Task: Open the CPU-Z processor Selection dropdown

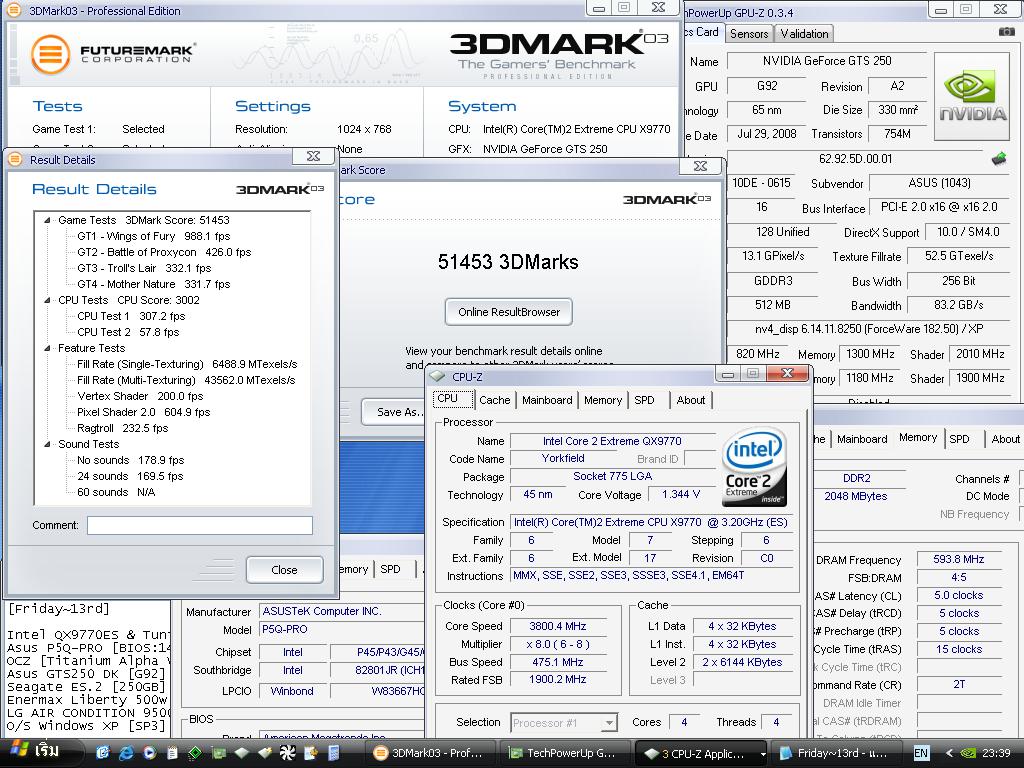Action: [x=609, y=723]
